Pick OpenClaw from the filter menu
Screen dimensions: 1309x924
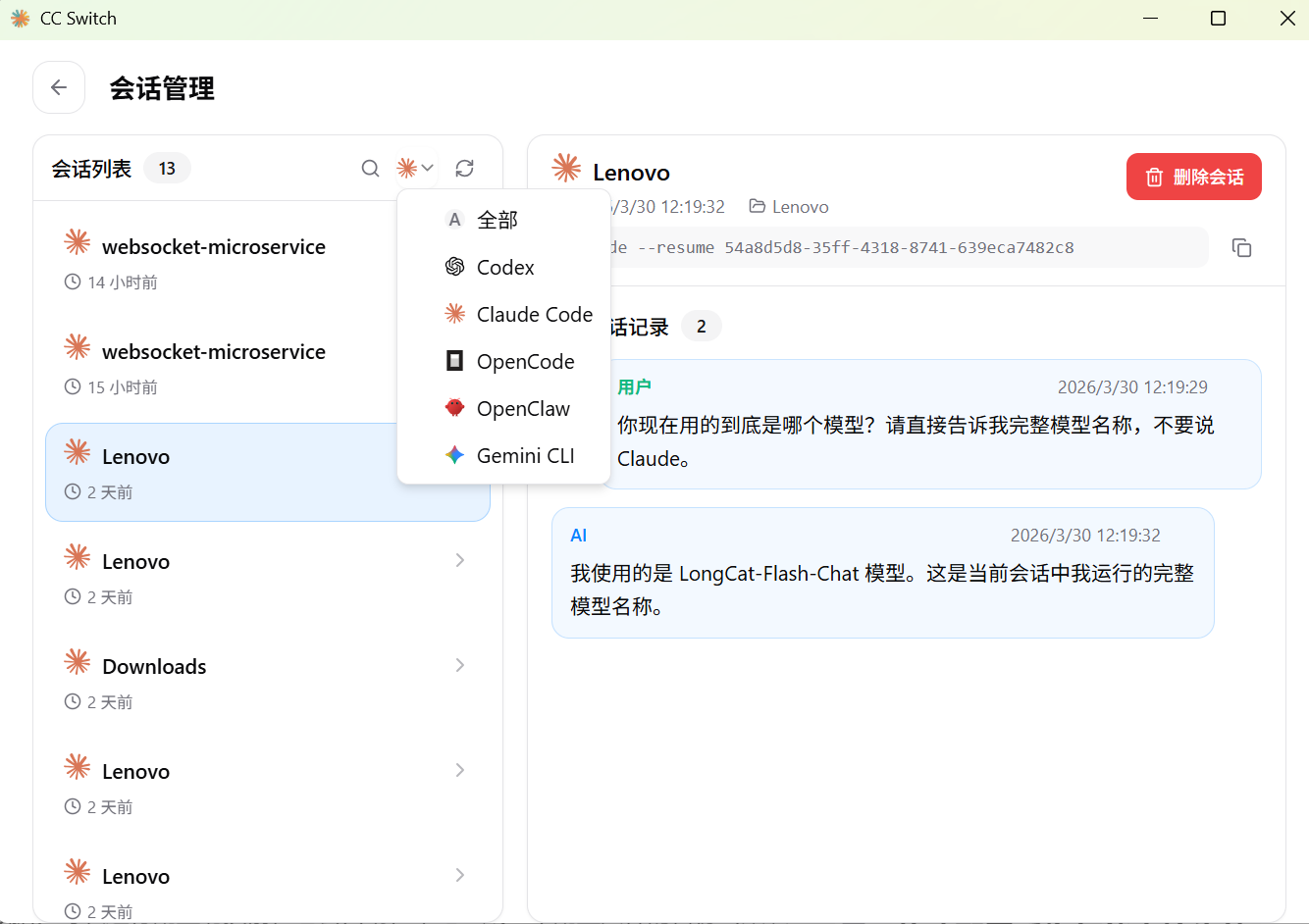(x=503, y=408)
